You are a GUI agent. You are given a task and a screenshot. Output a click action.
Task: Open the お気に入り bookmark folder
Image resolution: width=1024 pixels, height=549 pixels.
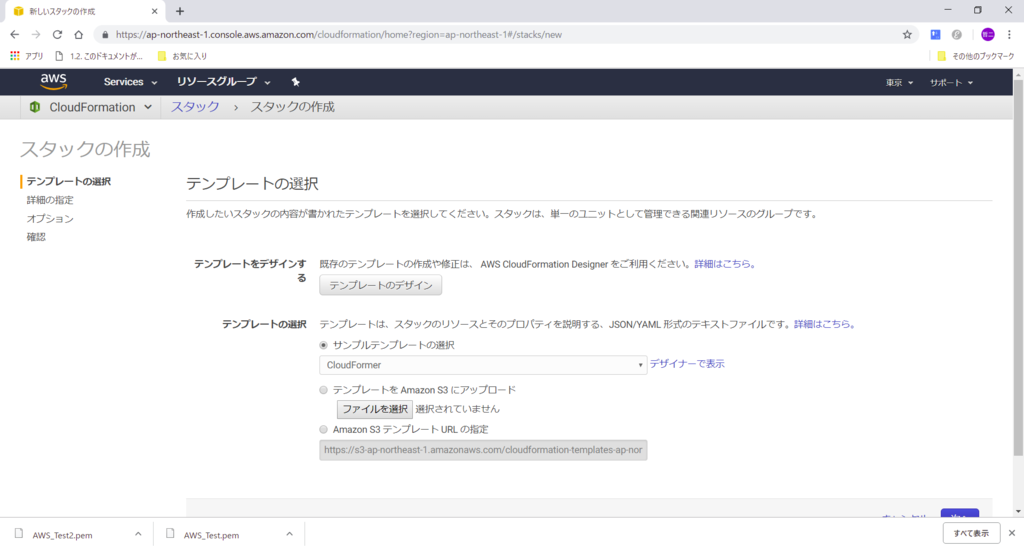[182, 56]
